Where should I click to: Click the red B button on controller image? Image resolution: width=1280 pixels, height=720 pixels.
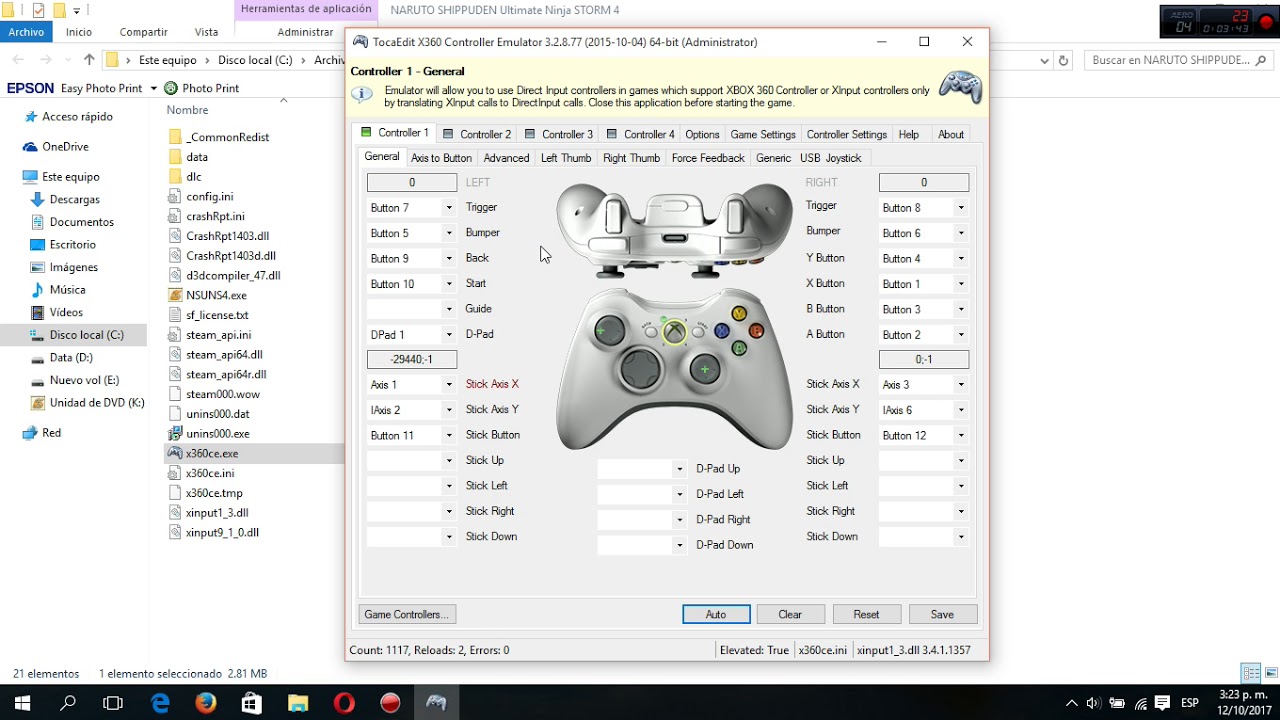(756, 330)
